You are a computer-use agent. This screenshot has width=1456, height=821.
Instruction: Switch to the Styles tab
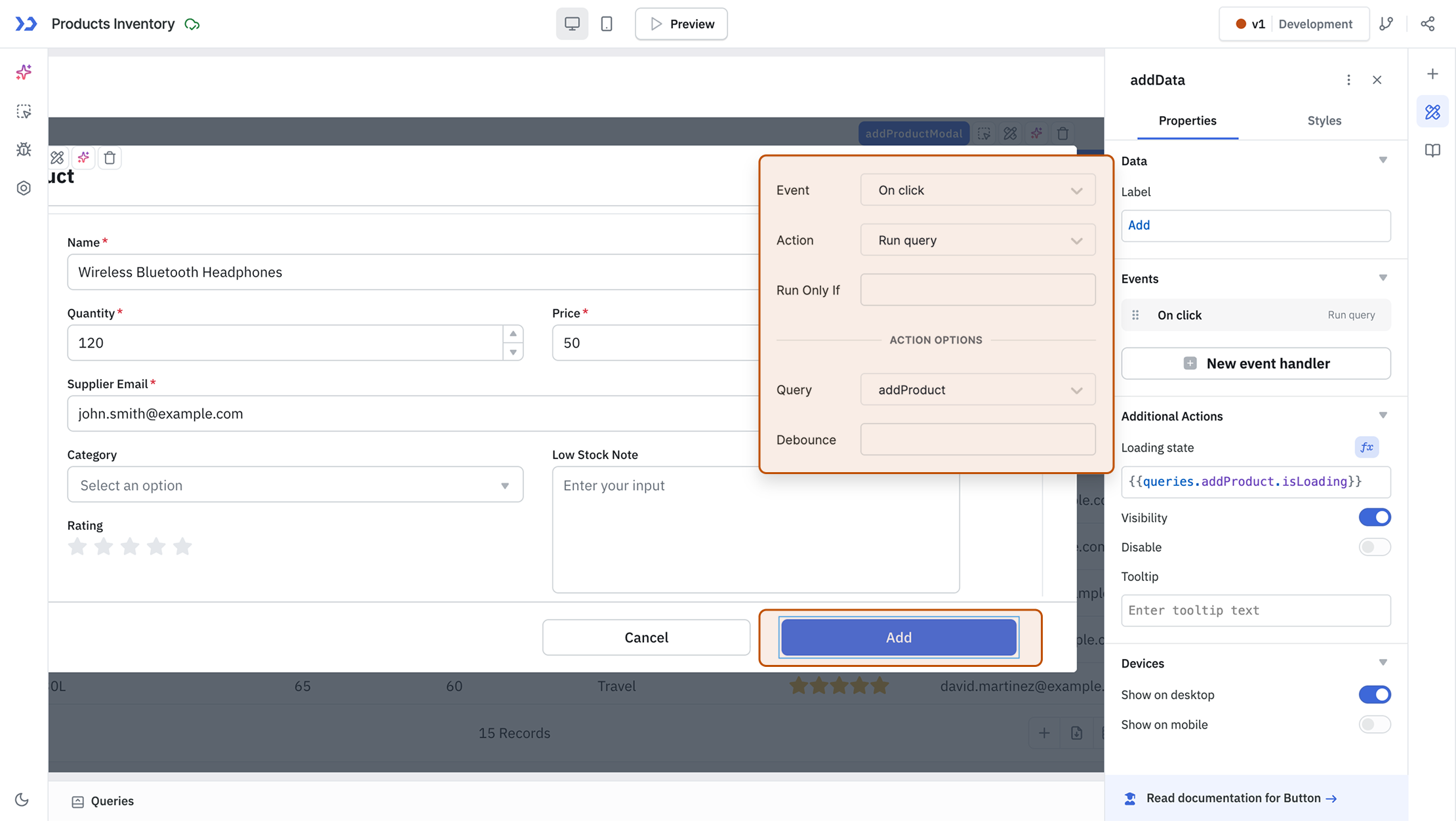tap(1324, 121)
